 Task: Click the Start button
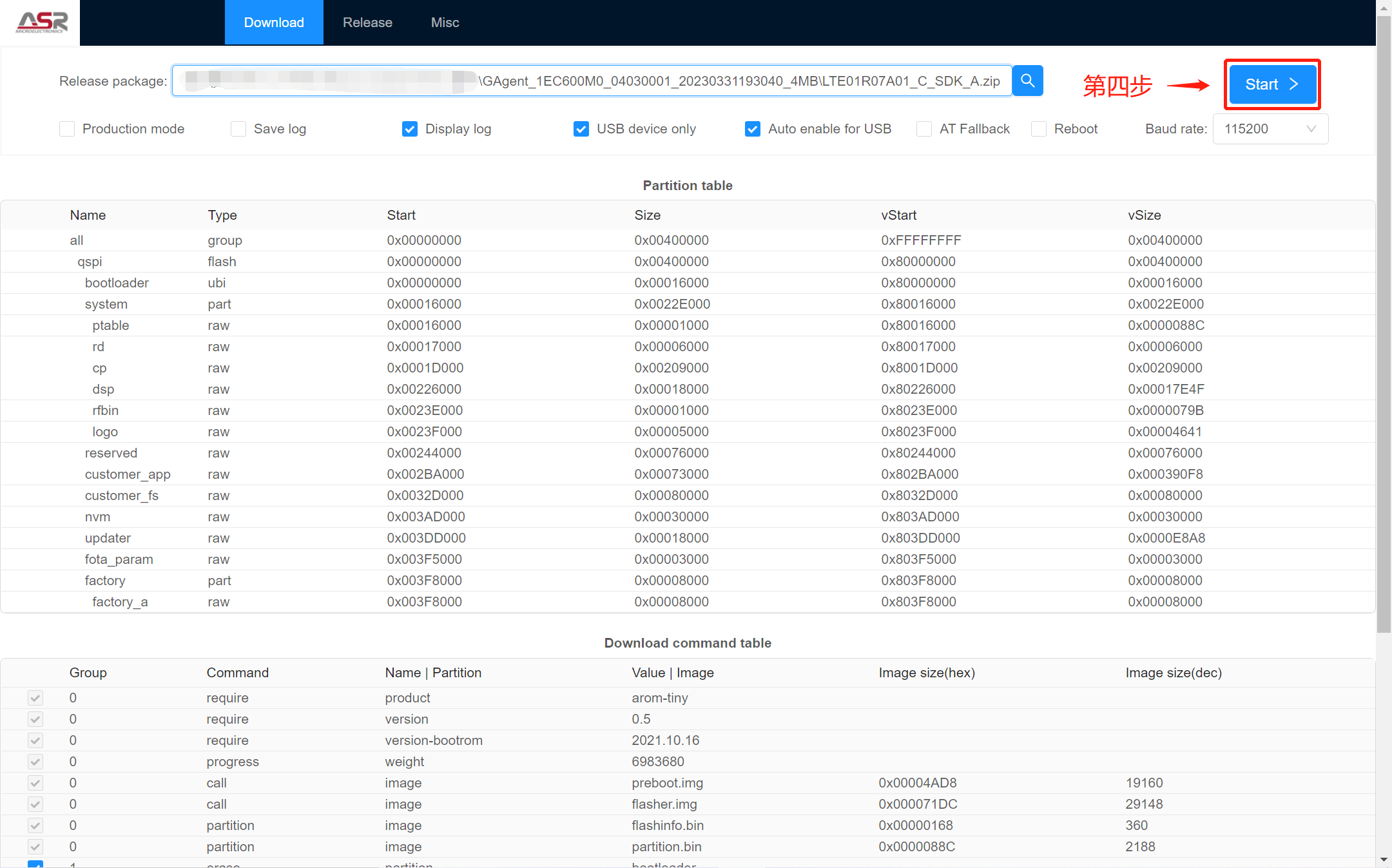[1271, 84]
